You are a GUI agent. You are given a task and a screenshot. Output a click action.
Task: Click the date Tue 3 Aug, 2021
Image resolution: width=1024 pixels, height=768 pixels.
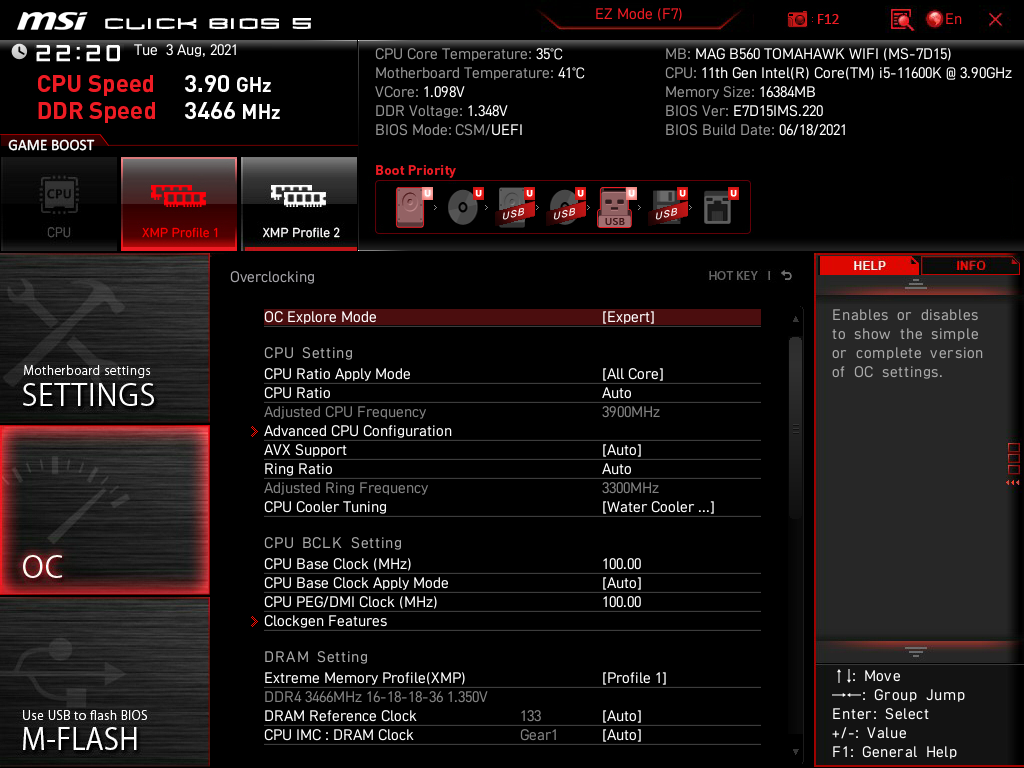pos(185,50)
